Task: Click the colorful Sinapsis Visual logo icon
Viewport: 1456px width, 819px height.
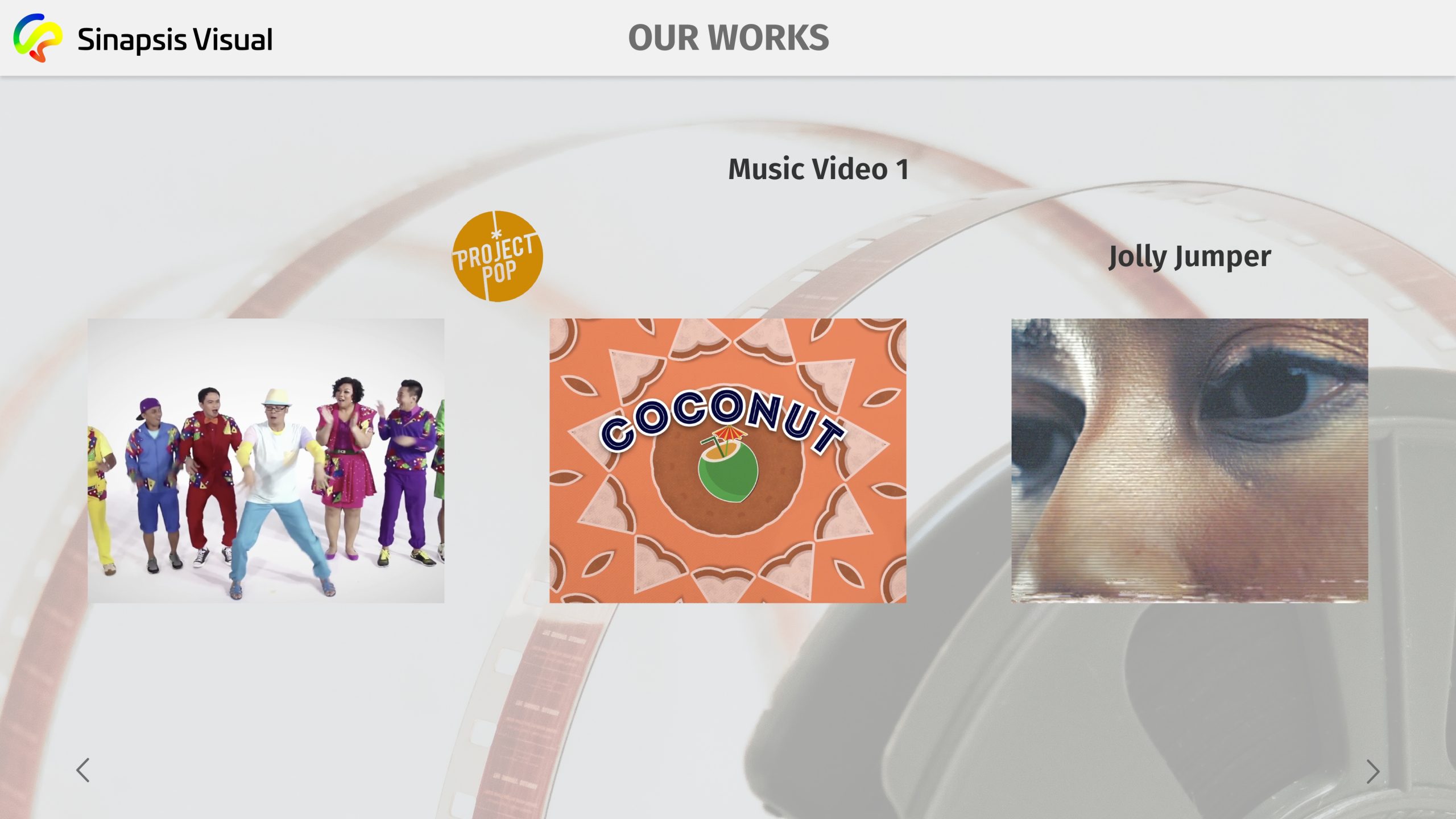Action: (x=38, y=38)
